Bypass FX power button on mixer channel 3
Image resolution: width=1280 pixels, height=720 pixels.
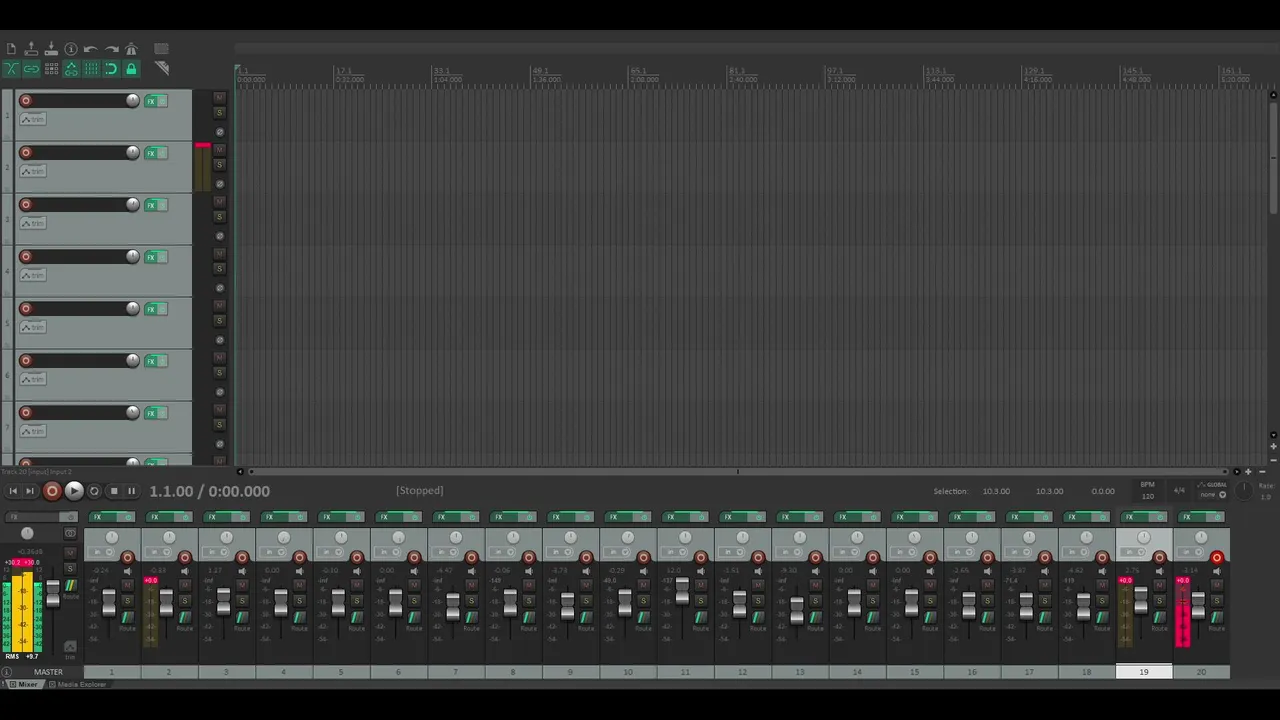(x=243, y=517)
